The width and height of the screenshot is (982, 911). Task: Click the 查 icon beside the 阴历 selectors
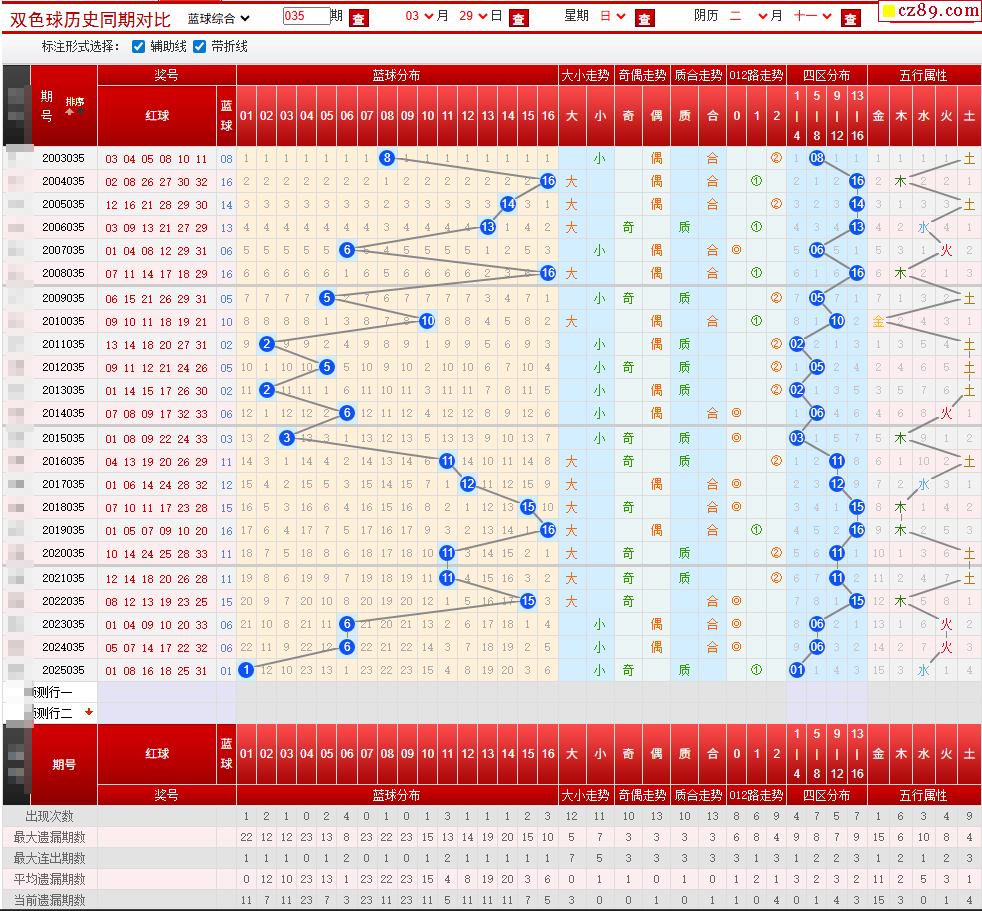pyautogui.click(x=850, y=18)
